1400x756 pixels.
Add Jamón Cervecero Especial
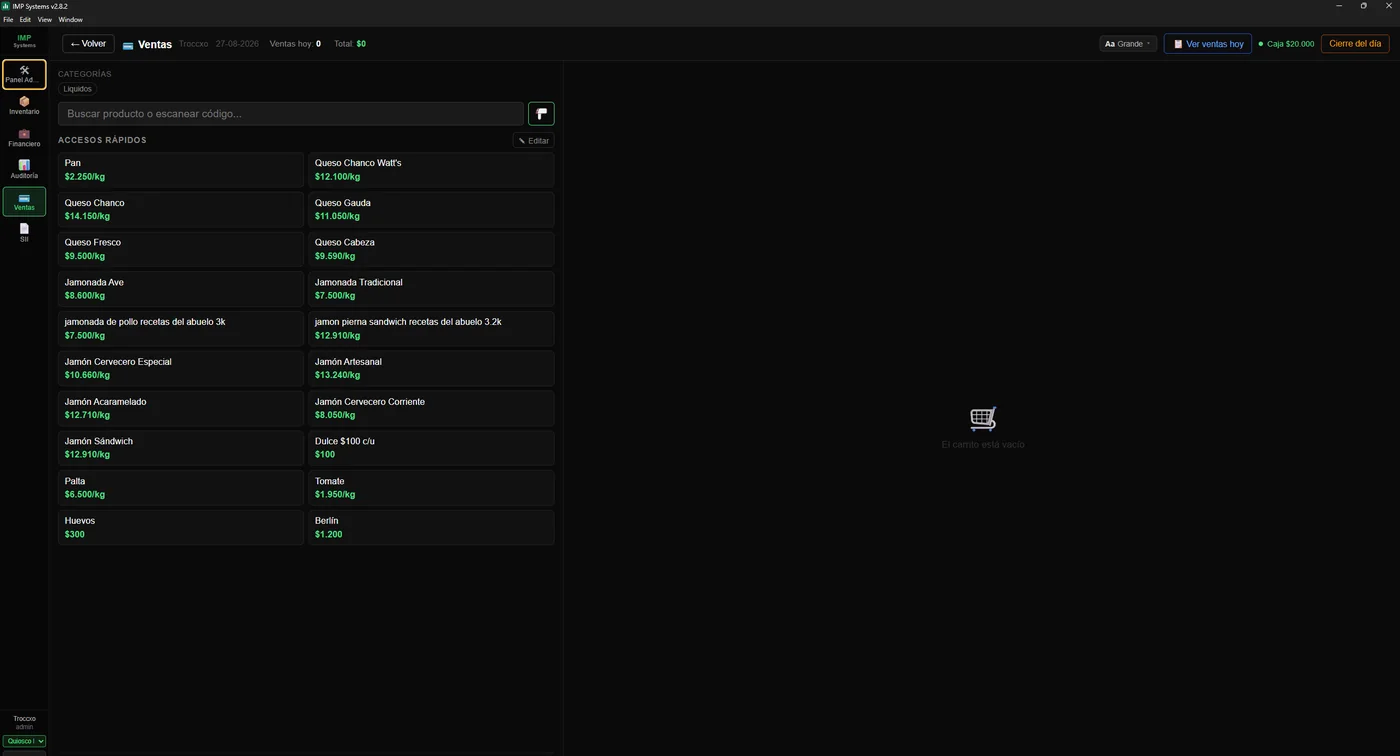pyautogui.click(x=180, y=368)
